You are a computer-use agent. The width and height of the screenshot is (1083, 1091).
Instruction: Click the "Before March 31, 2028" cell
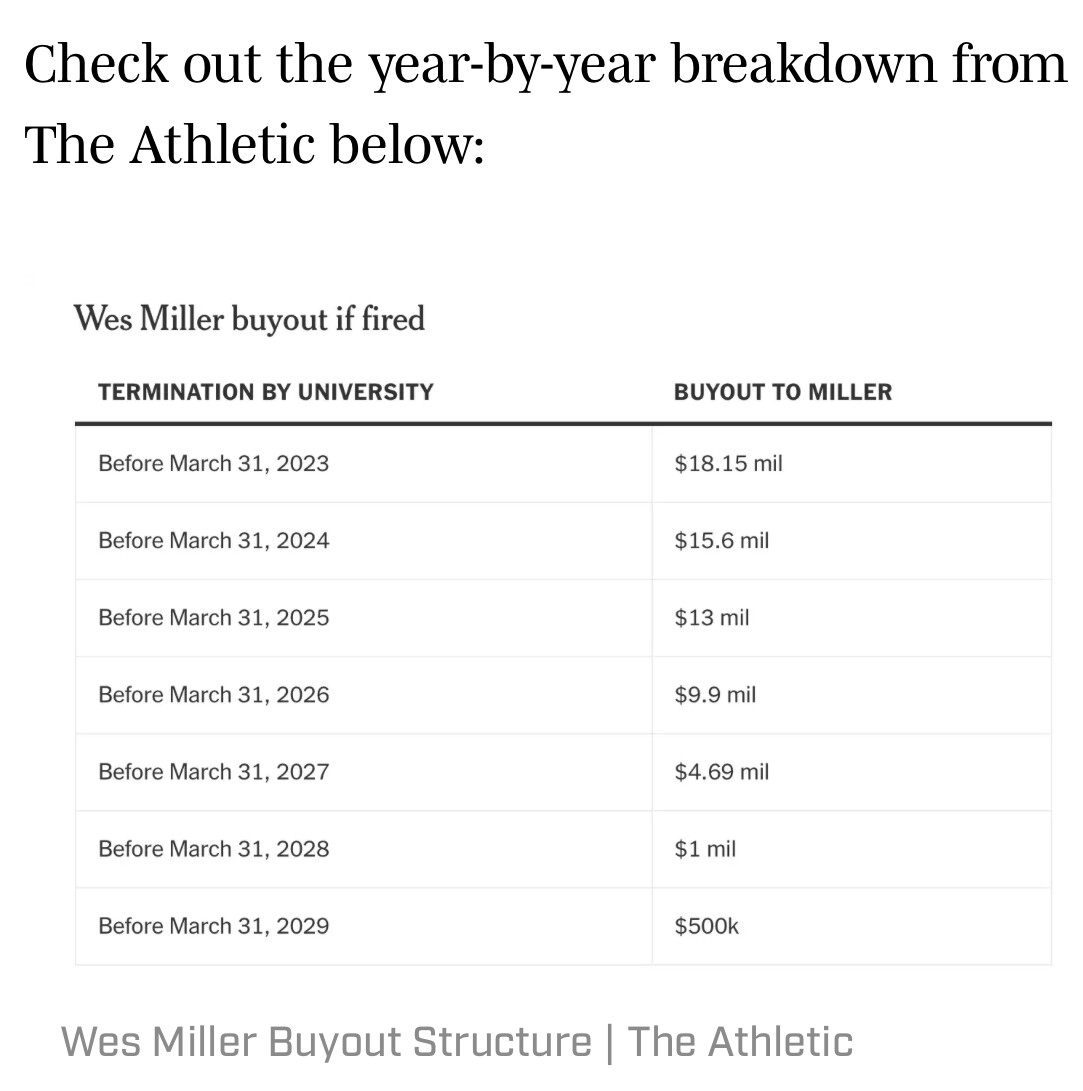[x=213, y=848]
